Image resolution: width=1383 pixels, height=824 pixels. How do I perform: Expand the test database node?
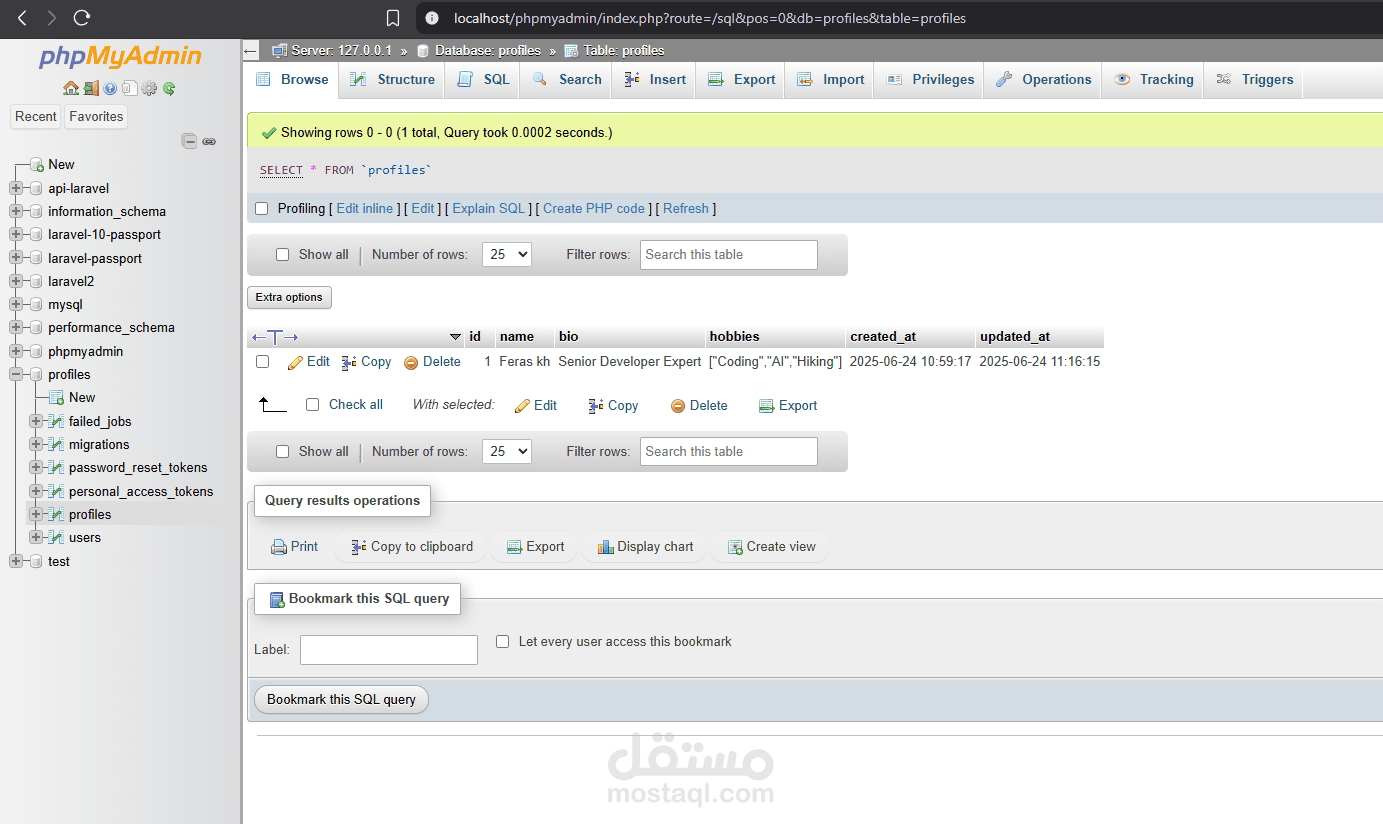click(15, 561)
